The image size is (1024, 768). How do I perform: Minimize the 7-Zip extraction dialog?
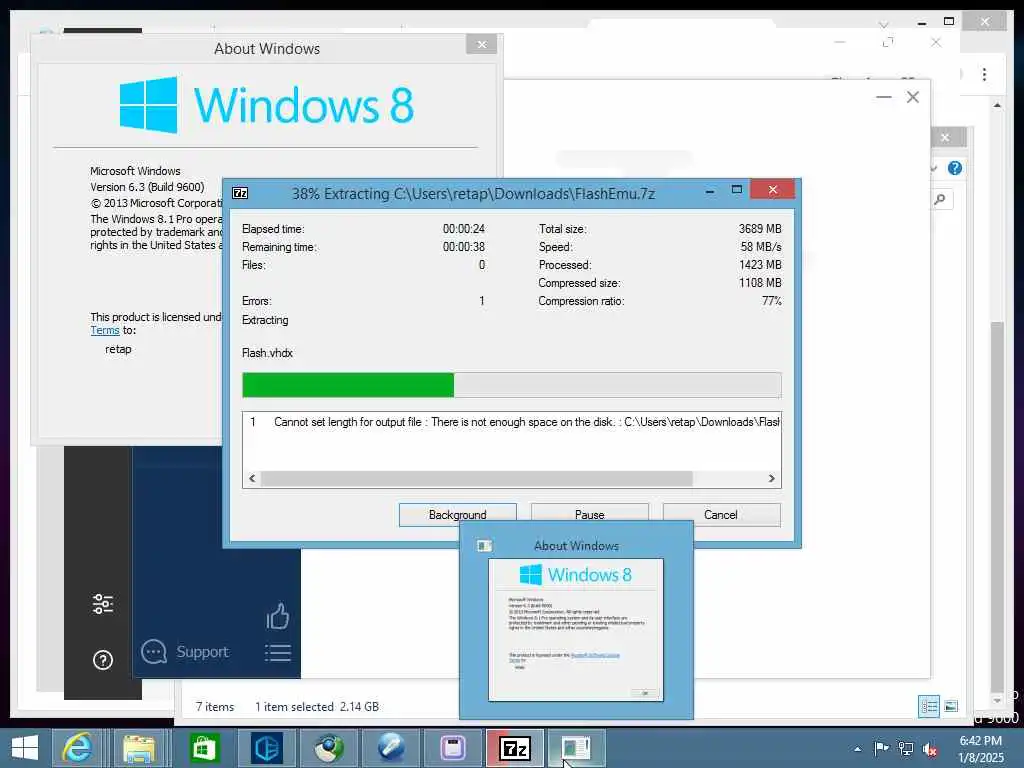[x=710, y=191]
